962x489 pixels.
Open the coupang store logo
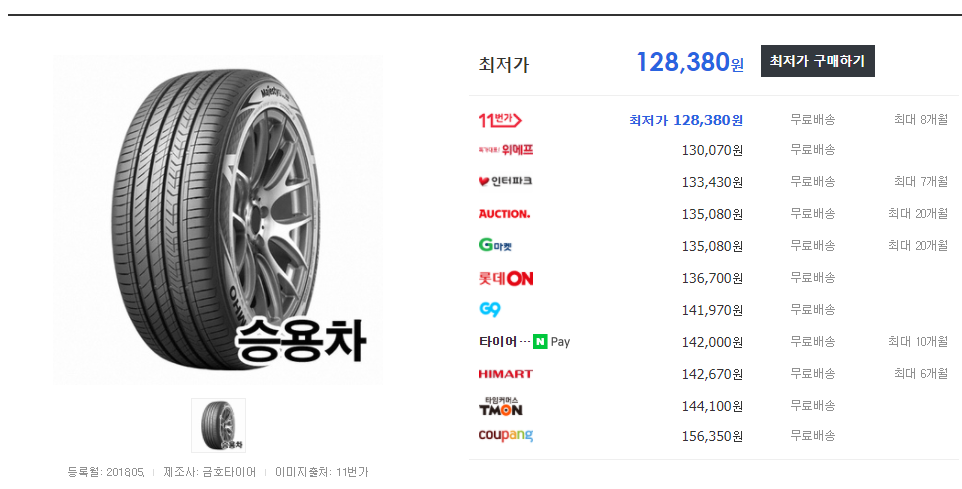(x=506, y=435)
